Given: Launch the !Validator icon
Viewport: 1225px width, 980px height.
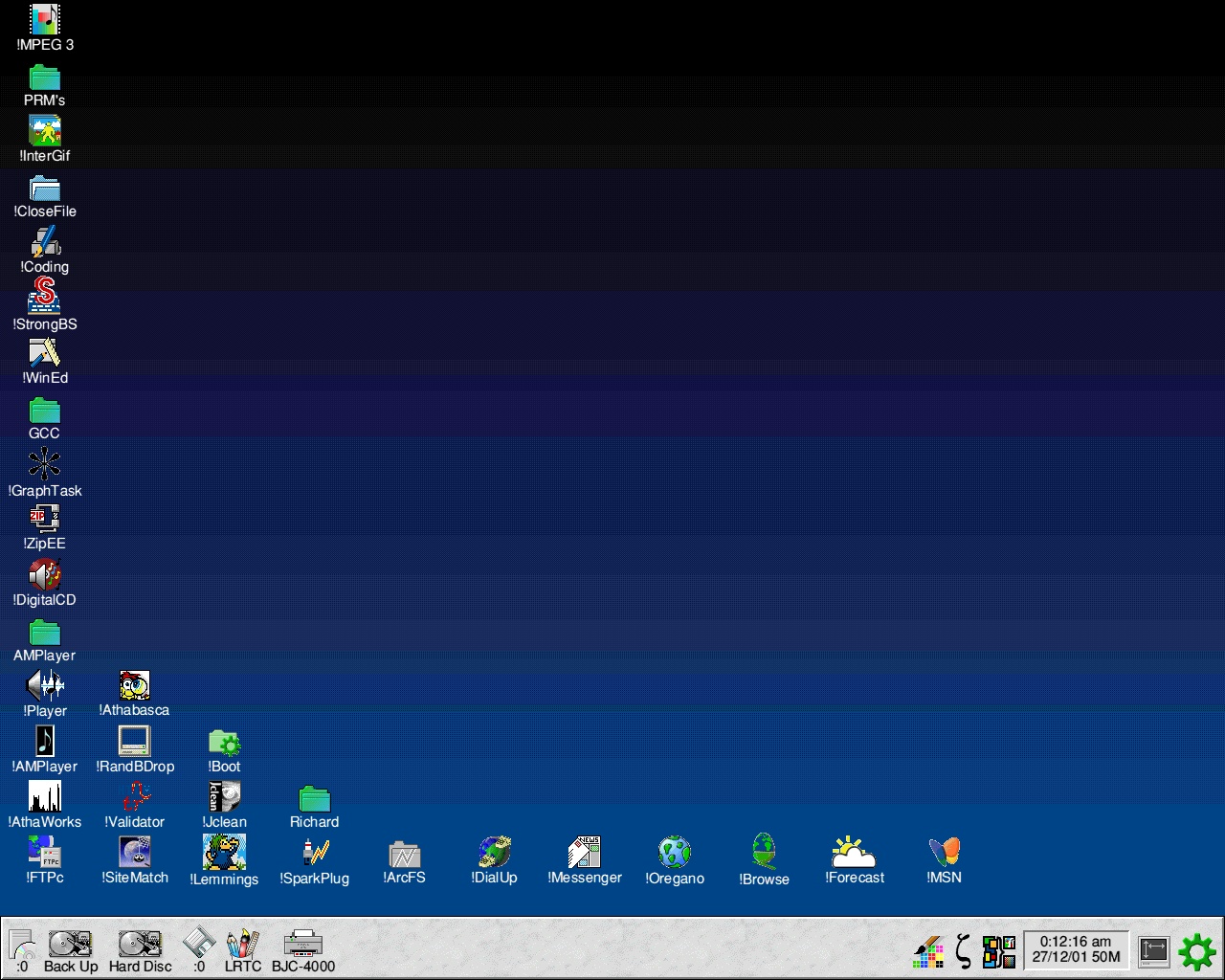Looking at the screenshot, I should (x=135, y=796).
